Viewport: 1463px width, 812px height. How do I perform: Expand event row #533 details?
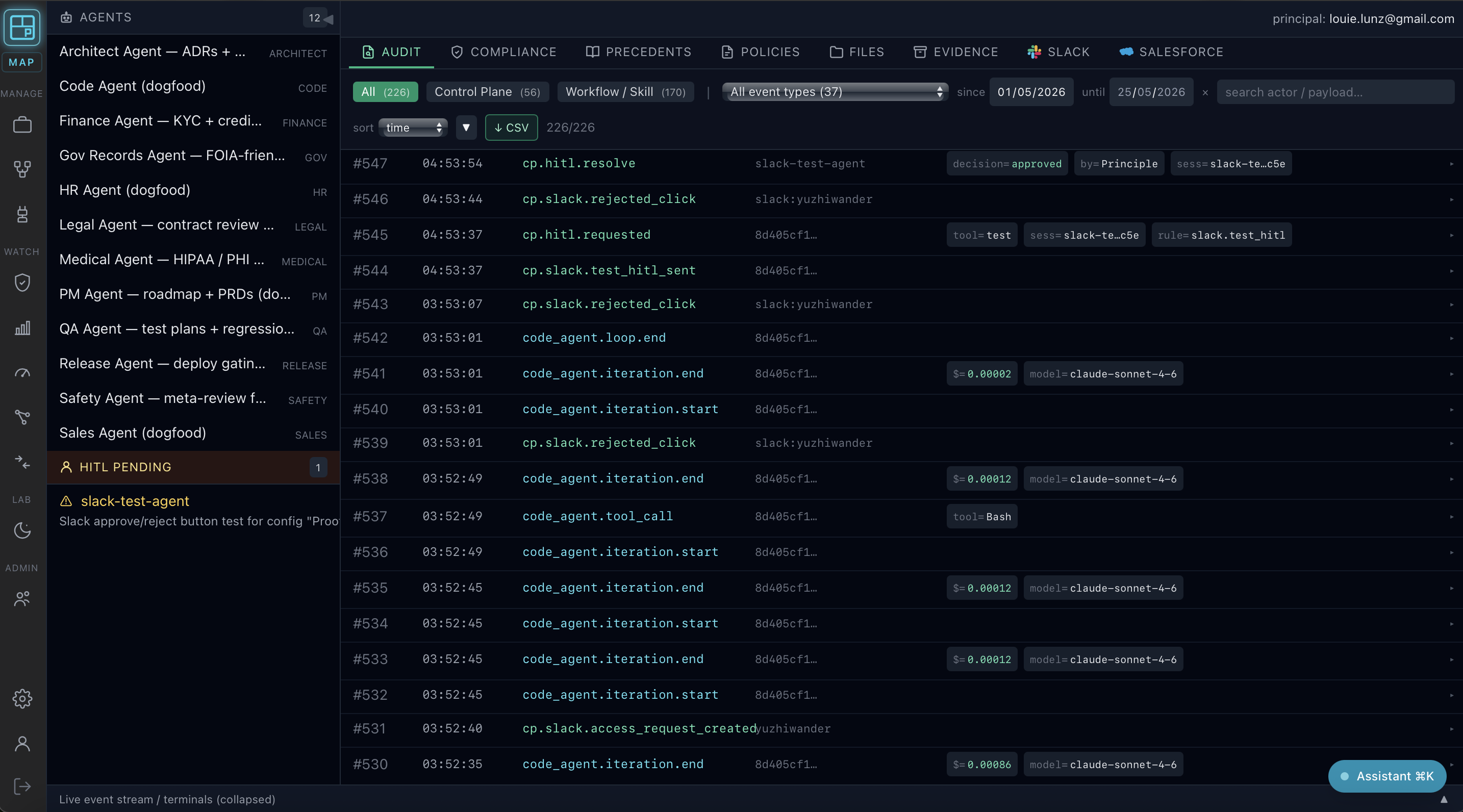(x=1451, y=660)
